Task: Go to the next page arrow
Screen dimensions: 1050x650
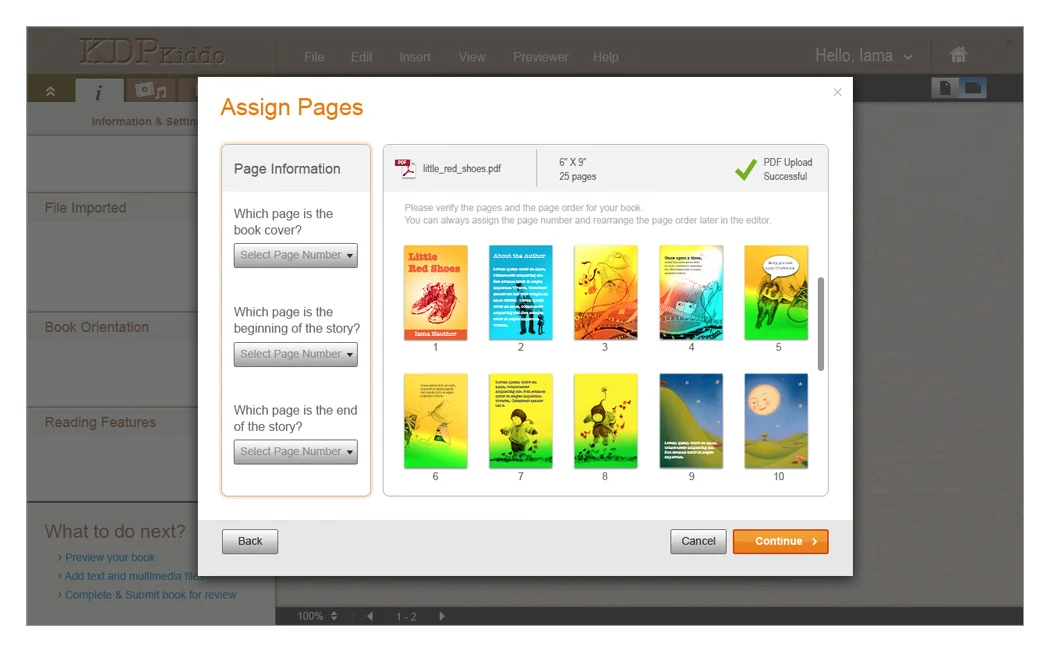Action: (x=442, y=616)
